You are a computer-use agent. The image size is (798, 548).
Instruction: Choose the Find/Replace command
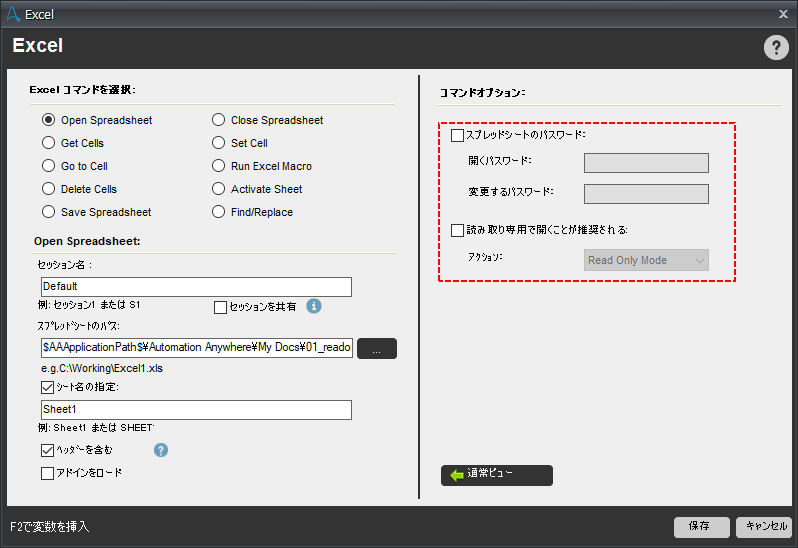[x=218, y=212]
